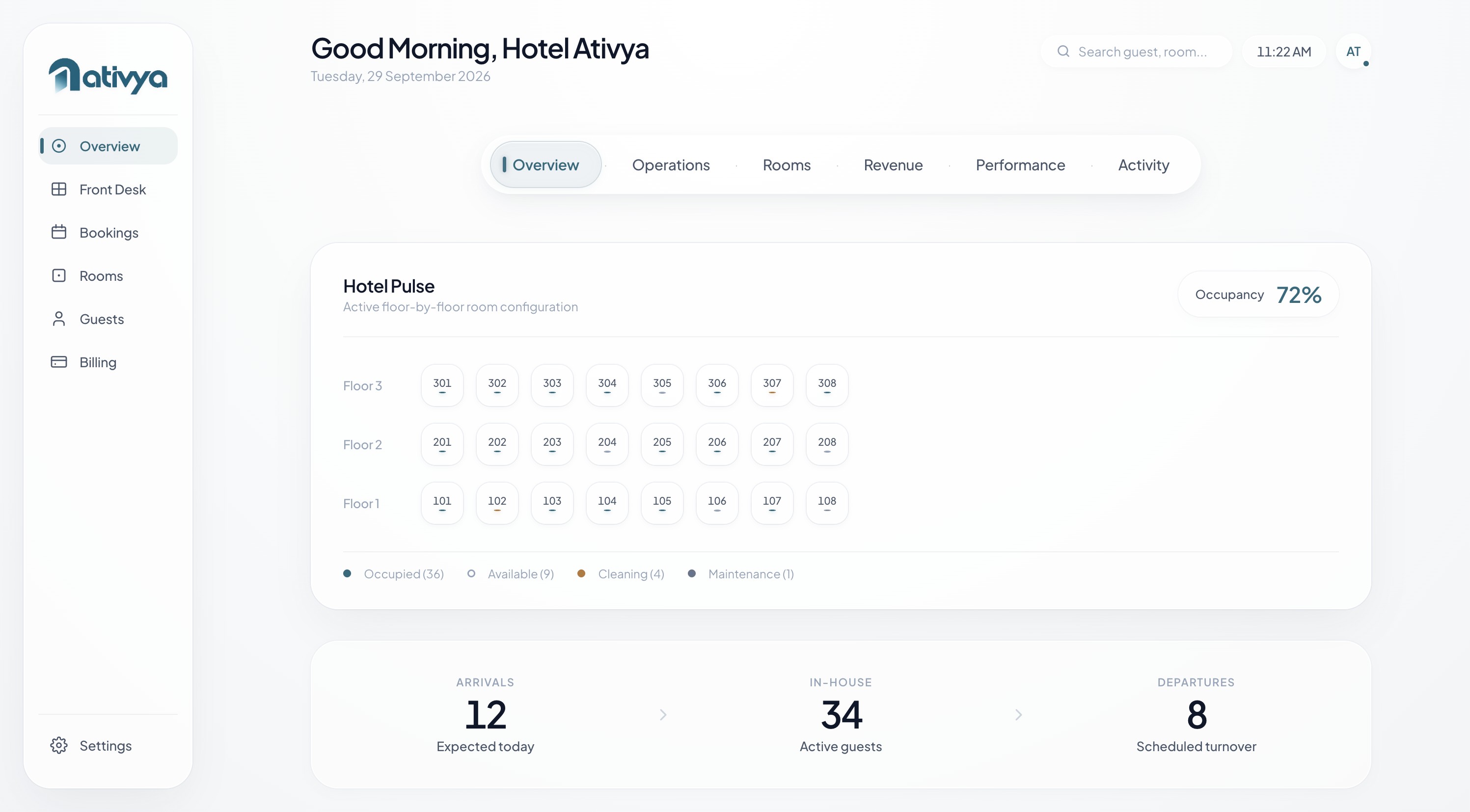Click the Arrivals 12 stat
Viewport: 1470px width, 812px height.
click(485, 714)
